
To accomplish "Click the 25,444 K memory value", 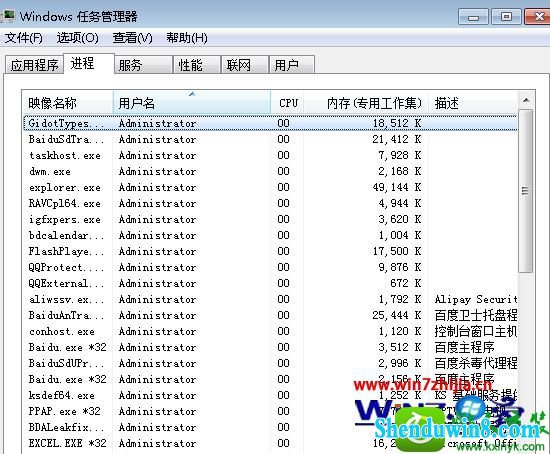I will [x=397, y=315].
